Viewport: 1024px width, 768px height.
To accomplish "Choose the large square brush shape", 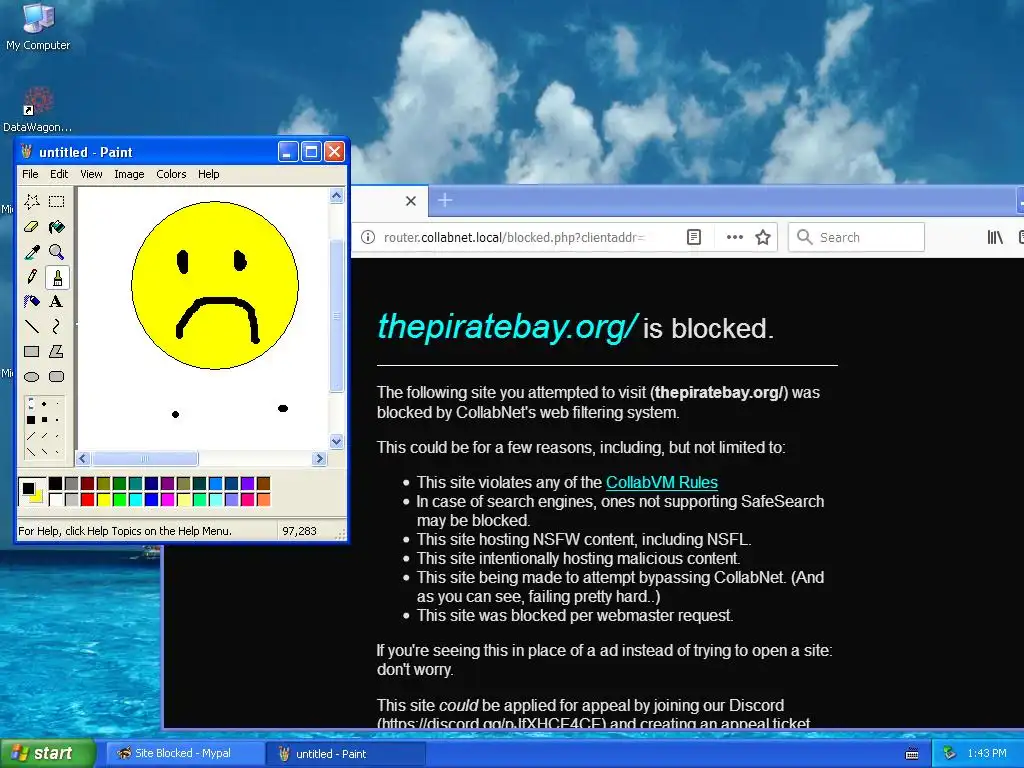I will 31,420.
